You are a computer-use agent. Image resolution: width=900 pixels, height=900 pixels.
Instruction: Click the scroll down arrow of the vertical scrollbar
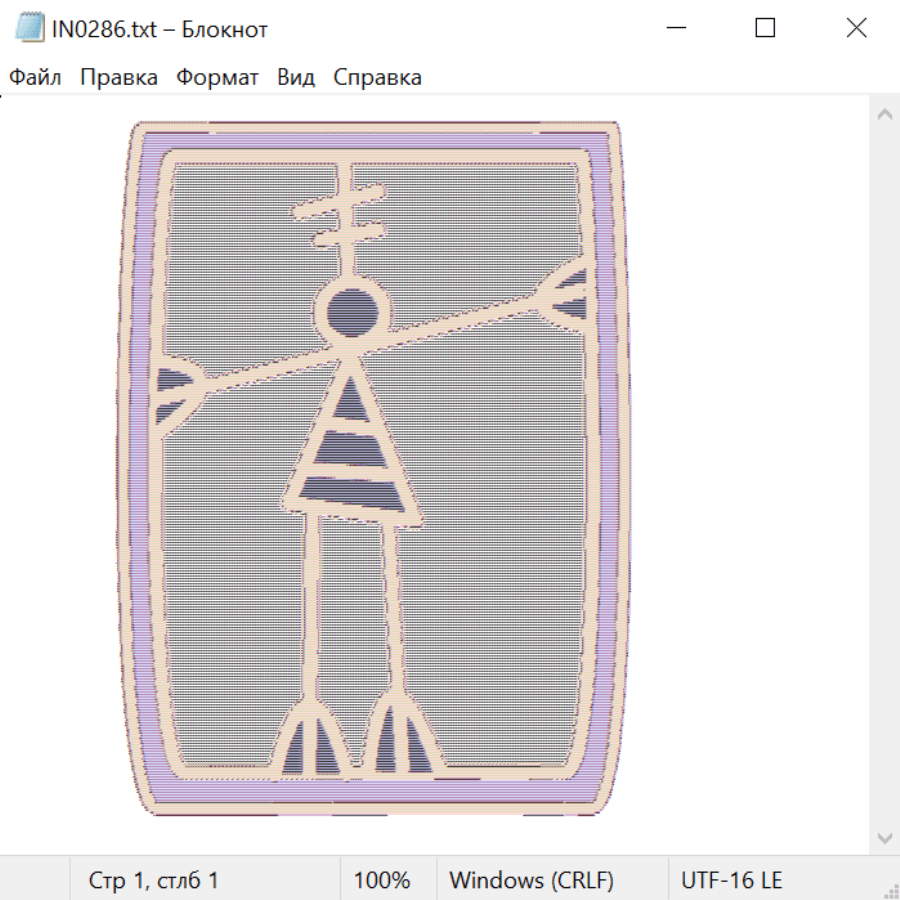tap(885, 837)
